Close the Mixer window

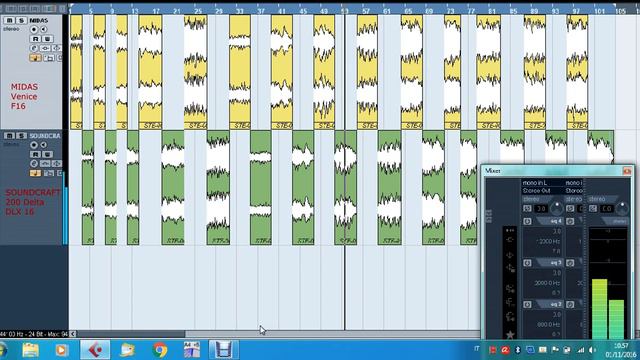click(x=627, y=171)
